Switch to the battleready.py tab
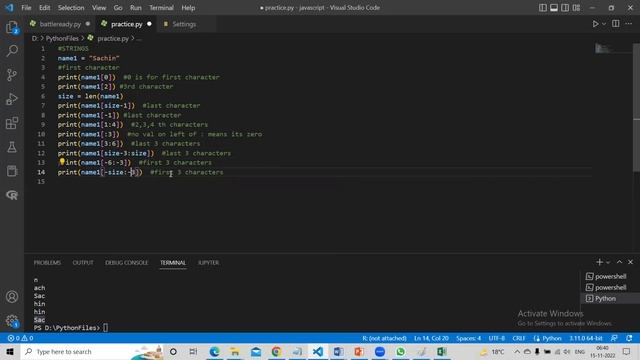The image size is (640, 360). (x=60, y=24)
